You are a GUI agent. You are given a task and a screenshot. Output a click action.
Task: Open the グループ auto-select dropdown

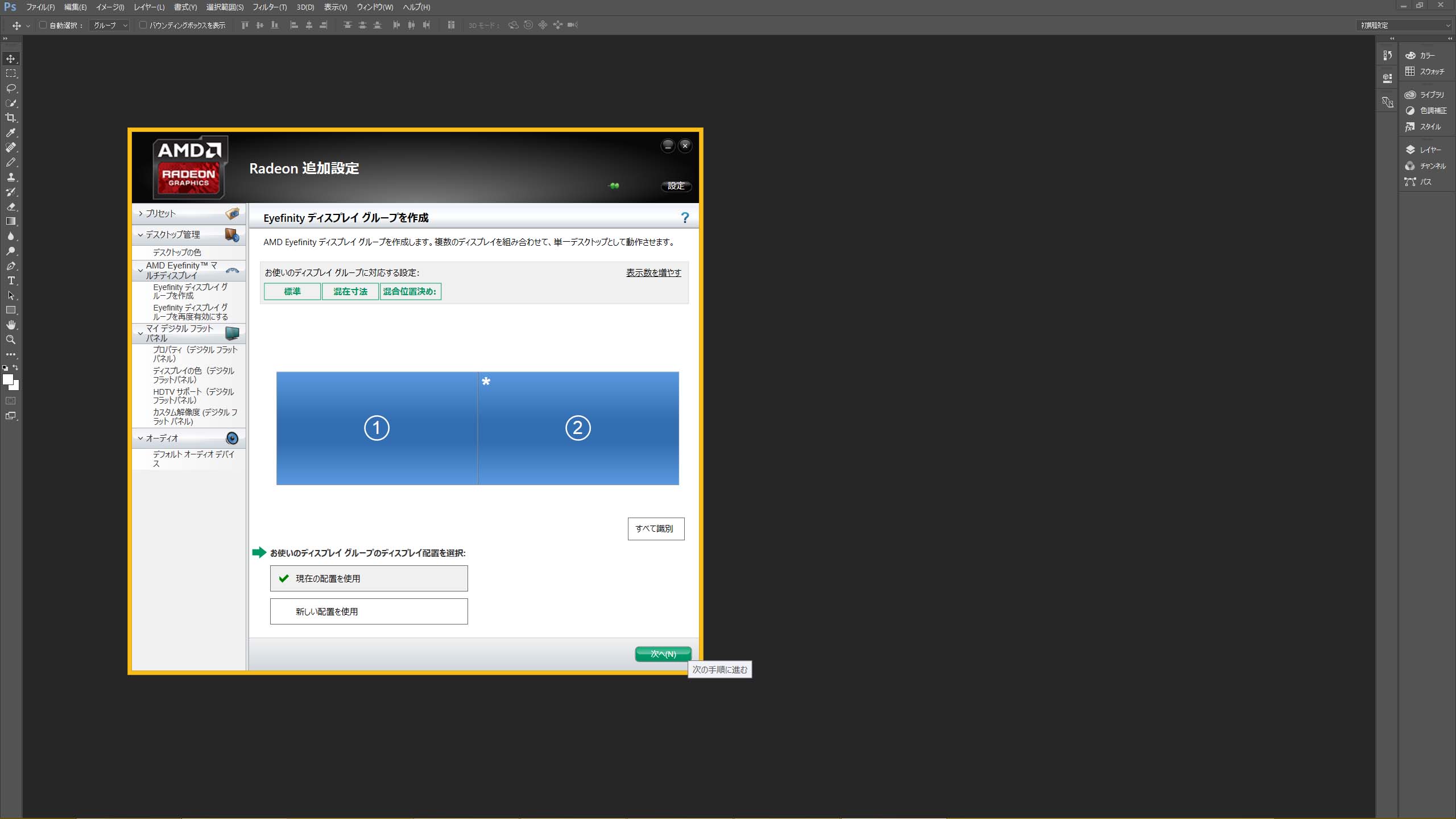(109, 25)
